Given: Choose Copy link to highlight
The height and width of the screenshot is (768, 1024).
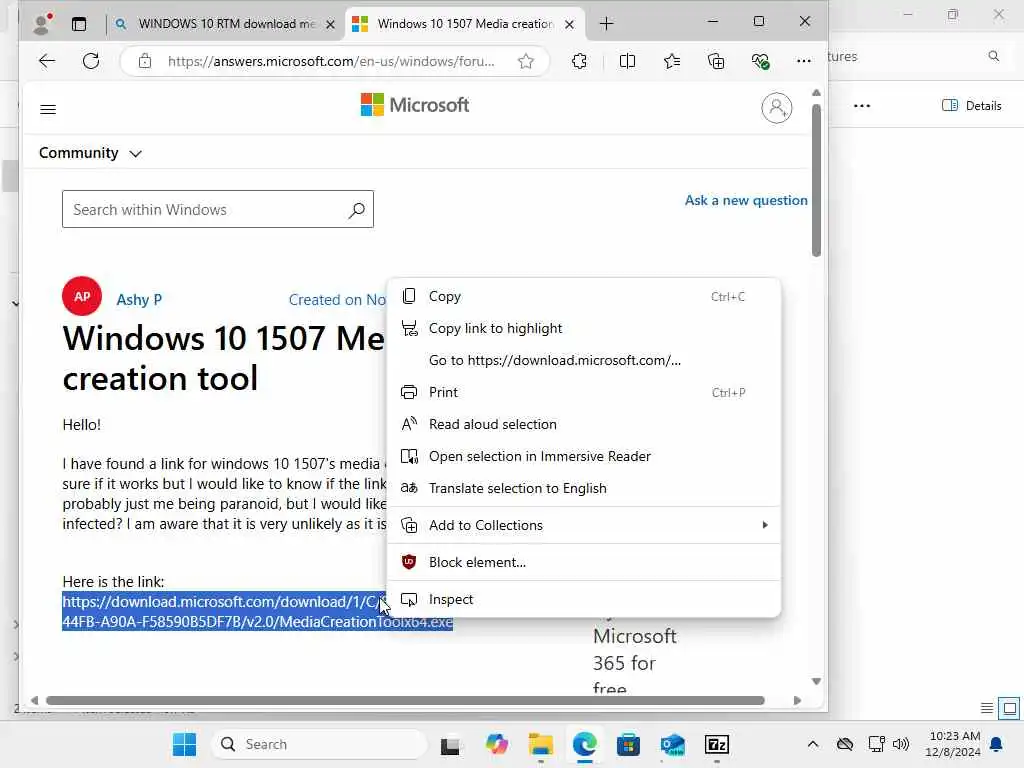Looking at the screenshot, I should pos(584,328).
